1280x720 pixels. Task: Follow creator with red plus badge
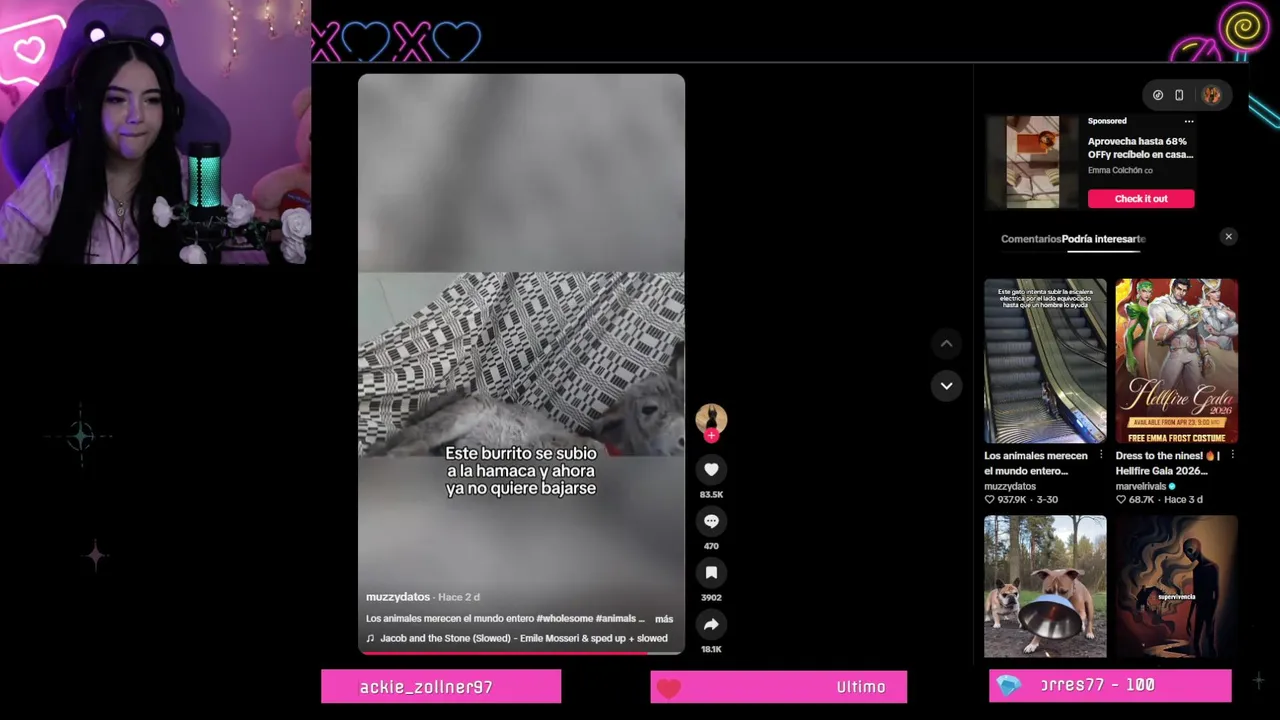point(711,435)
